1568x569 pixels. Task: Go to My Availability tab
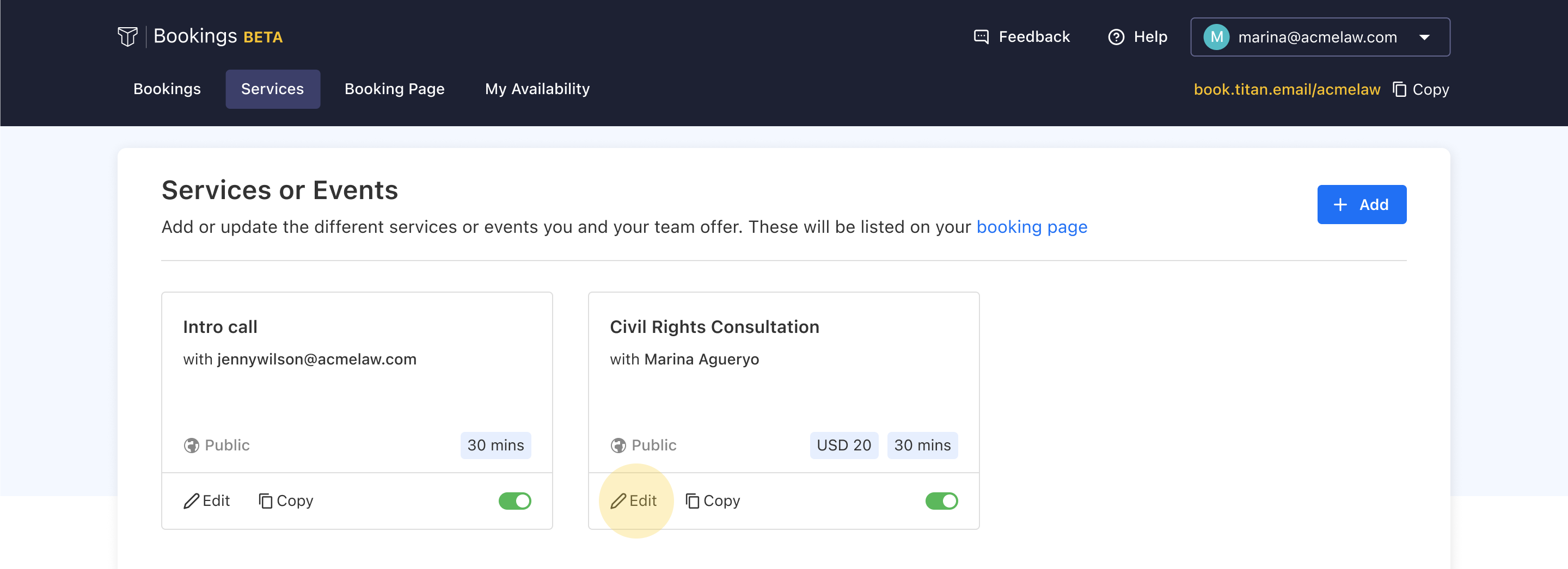tap(537, 89)
